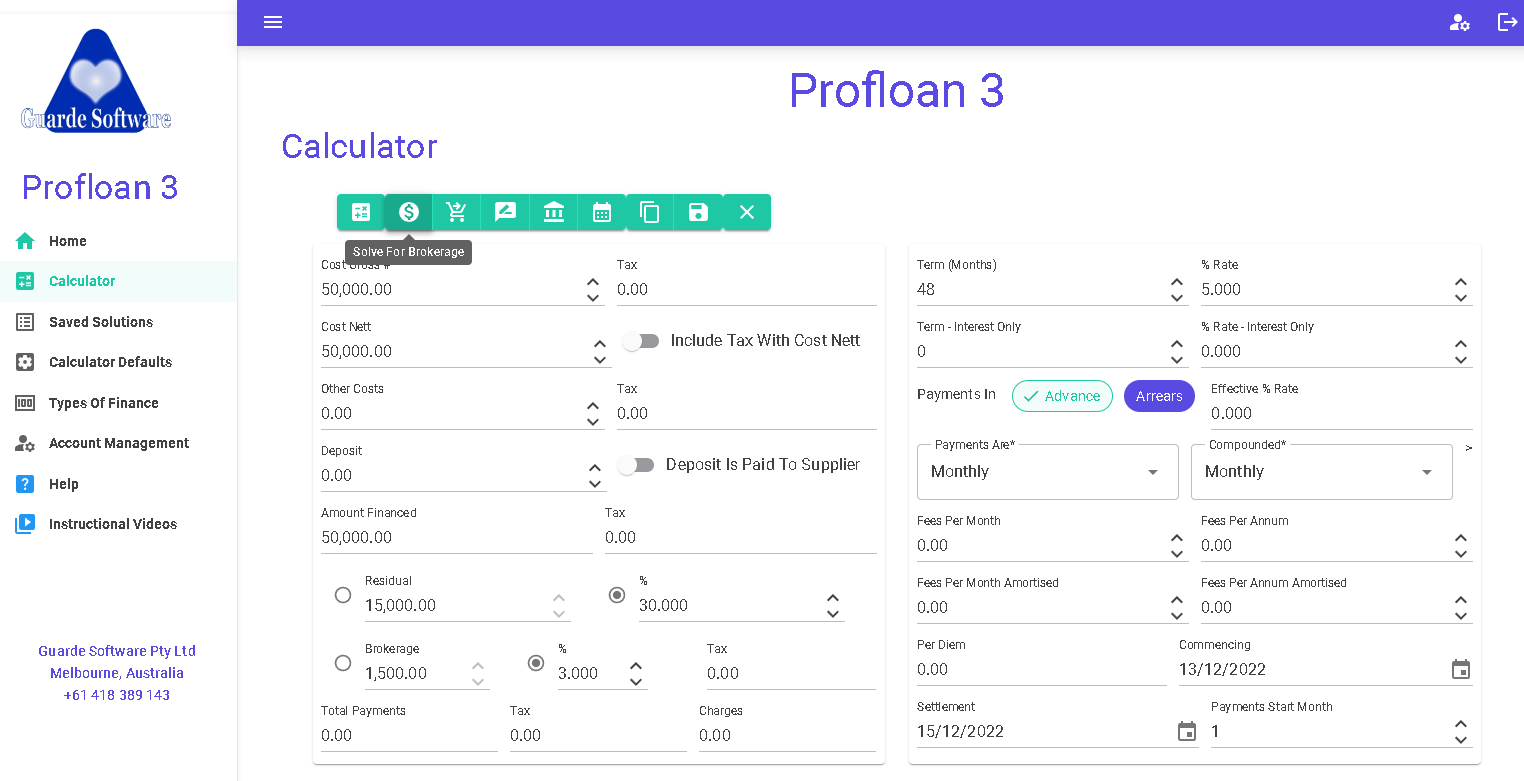Open Saved Solutions in the sidebar

pyautogui.click(x=118, y=322)
